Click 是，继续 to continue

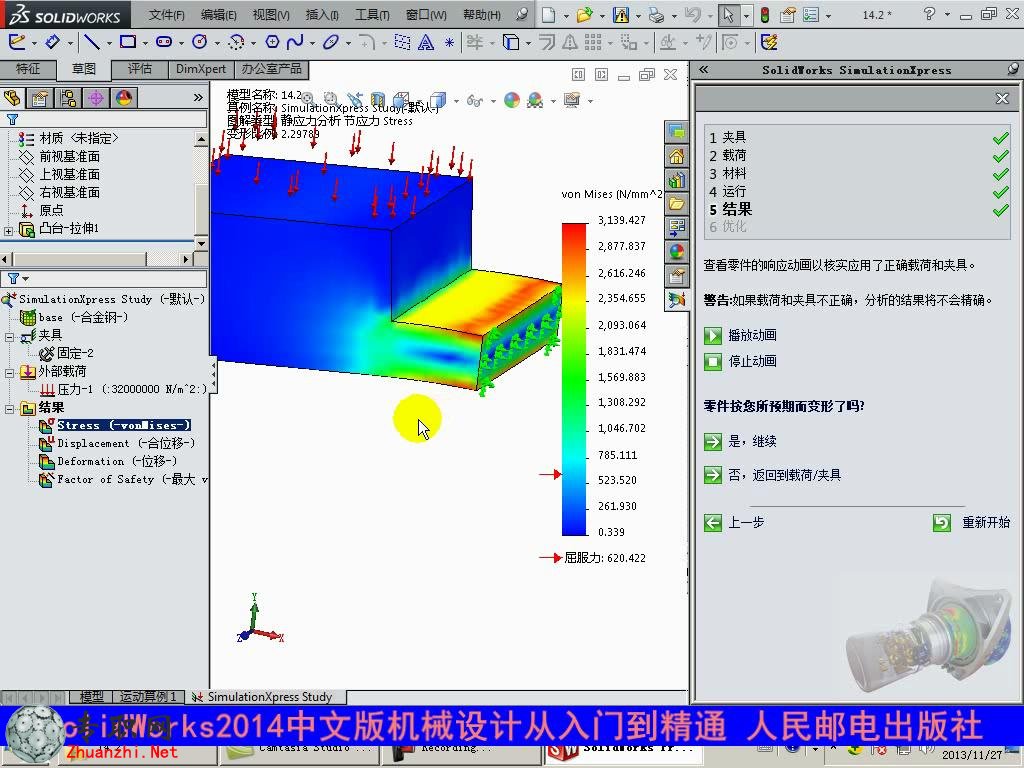(x=740, y=441)
